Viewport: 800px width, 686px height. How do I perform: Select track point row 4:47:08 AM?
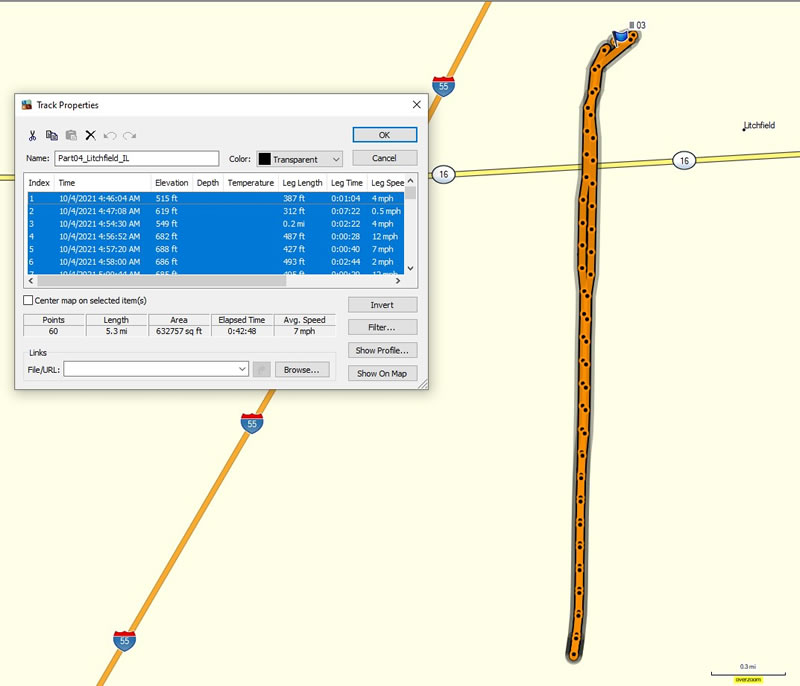216,211
